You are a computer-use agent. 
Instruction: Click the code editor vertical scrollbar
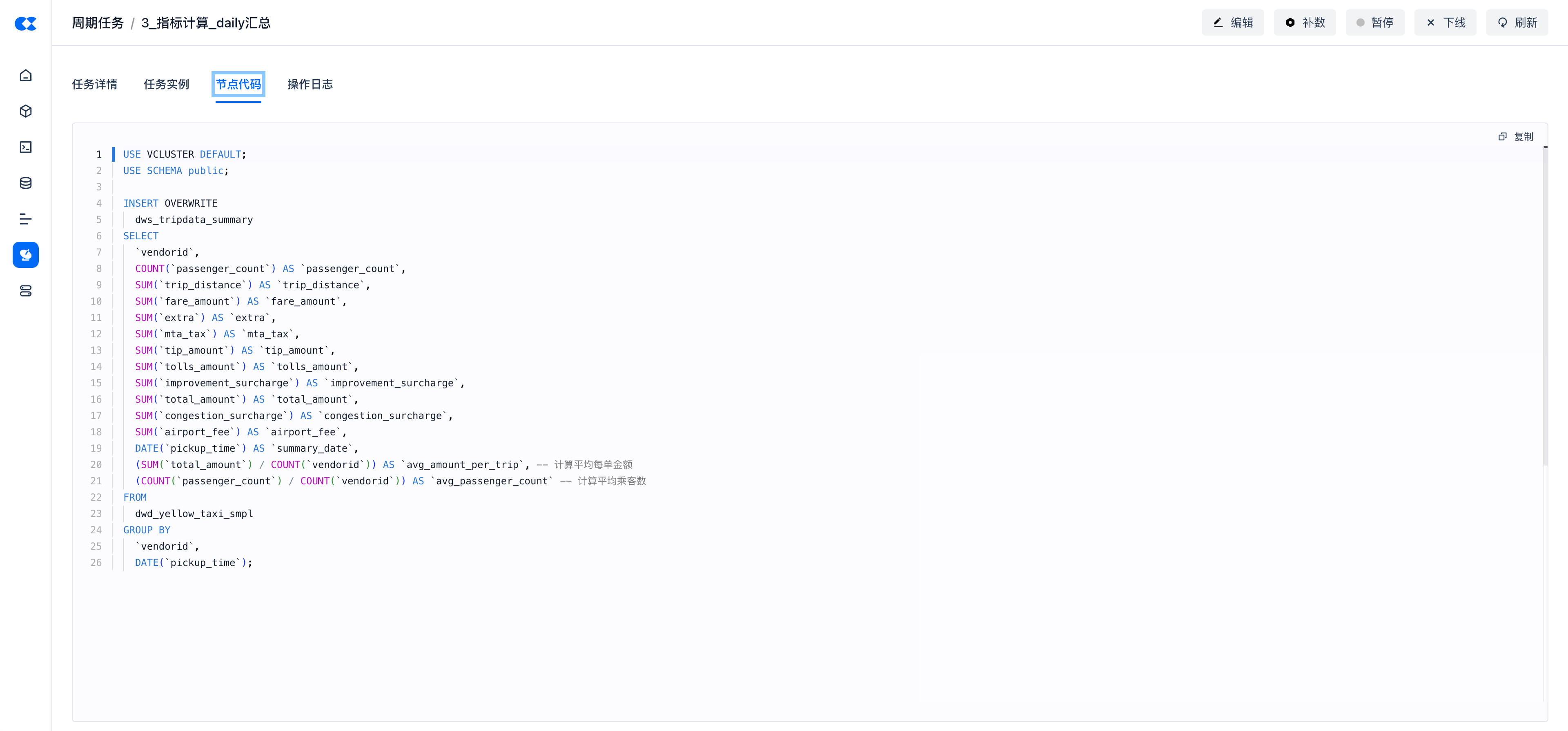tap(1545, 304)
